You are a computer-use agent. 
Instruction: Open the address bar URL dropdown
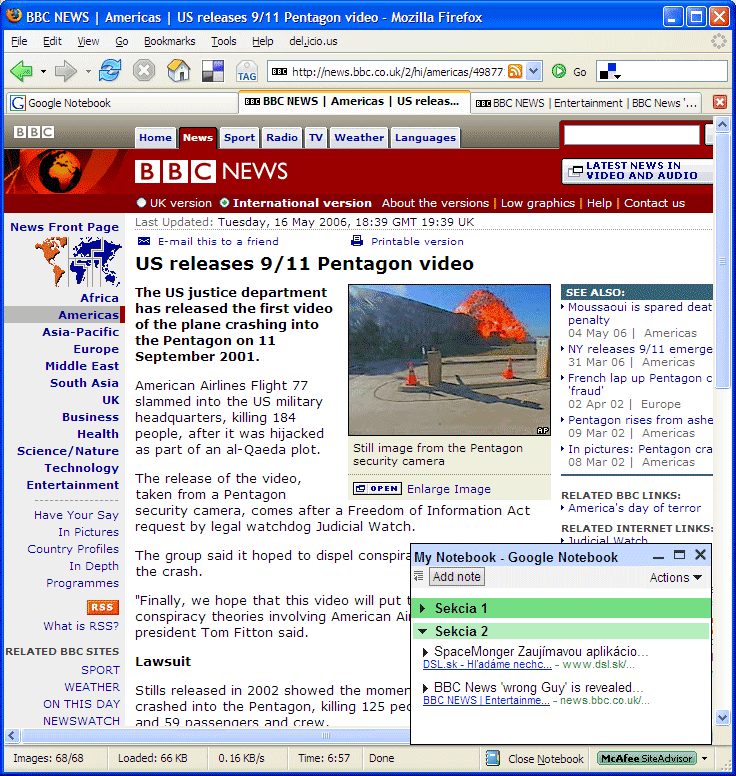pos(534,71)
